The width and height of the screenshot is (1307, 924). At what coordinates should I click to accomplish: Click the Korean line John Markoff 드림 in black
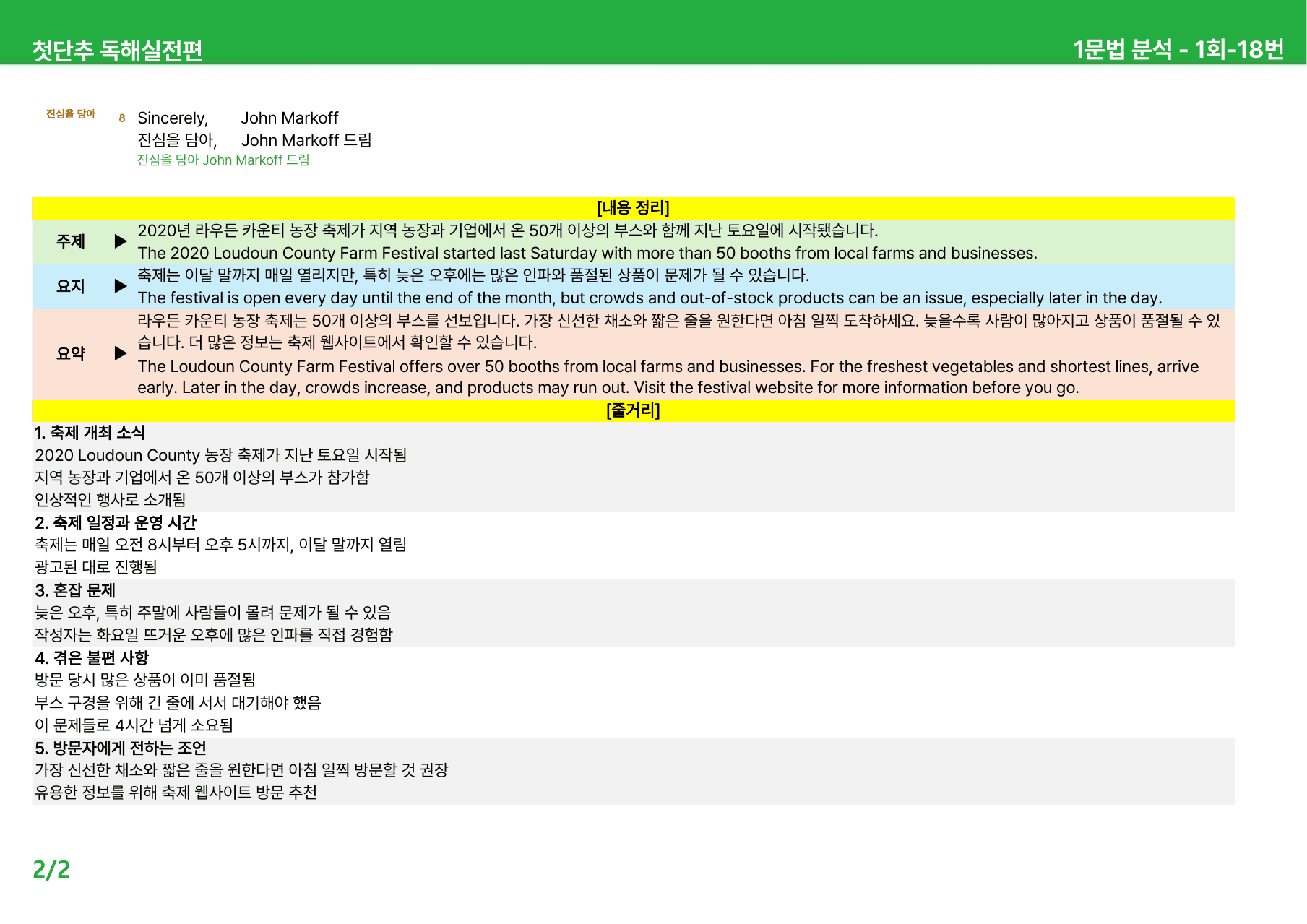tap(306, 140)
